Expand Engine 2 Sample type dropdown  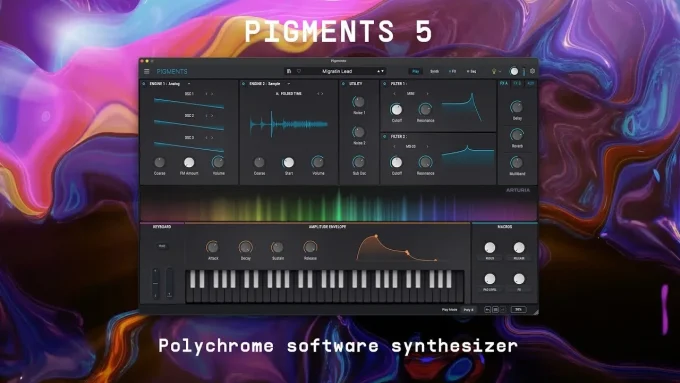289,84
